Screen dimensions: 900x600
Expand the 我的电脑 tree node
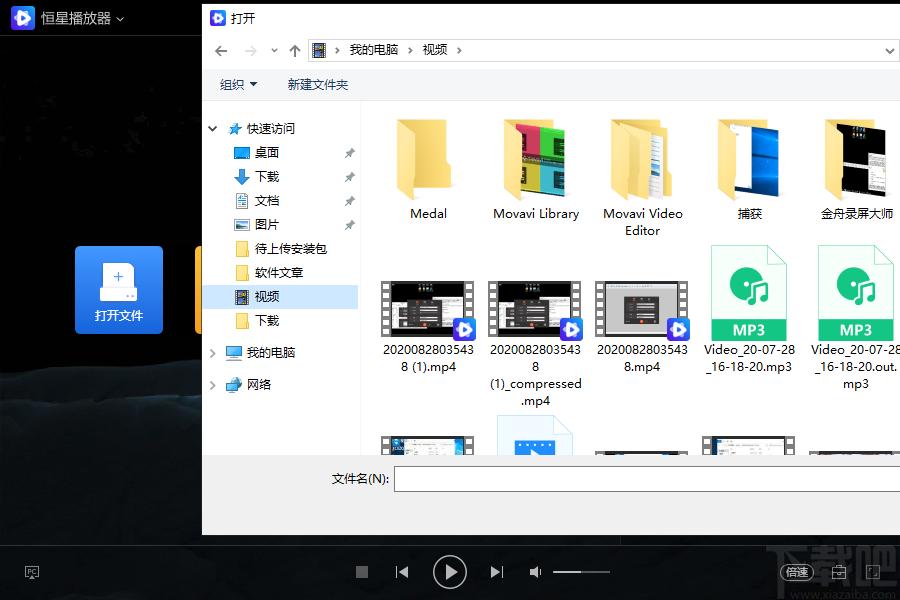[213, 353]
